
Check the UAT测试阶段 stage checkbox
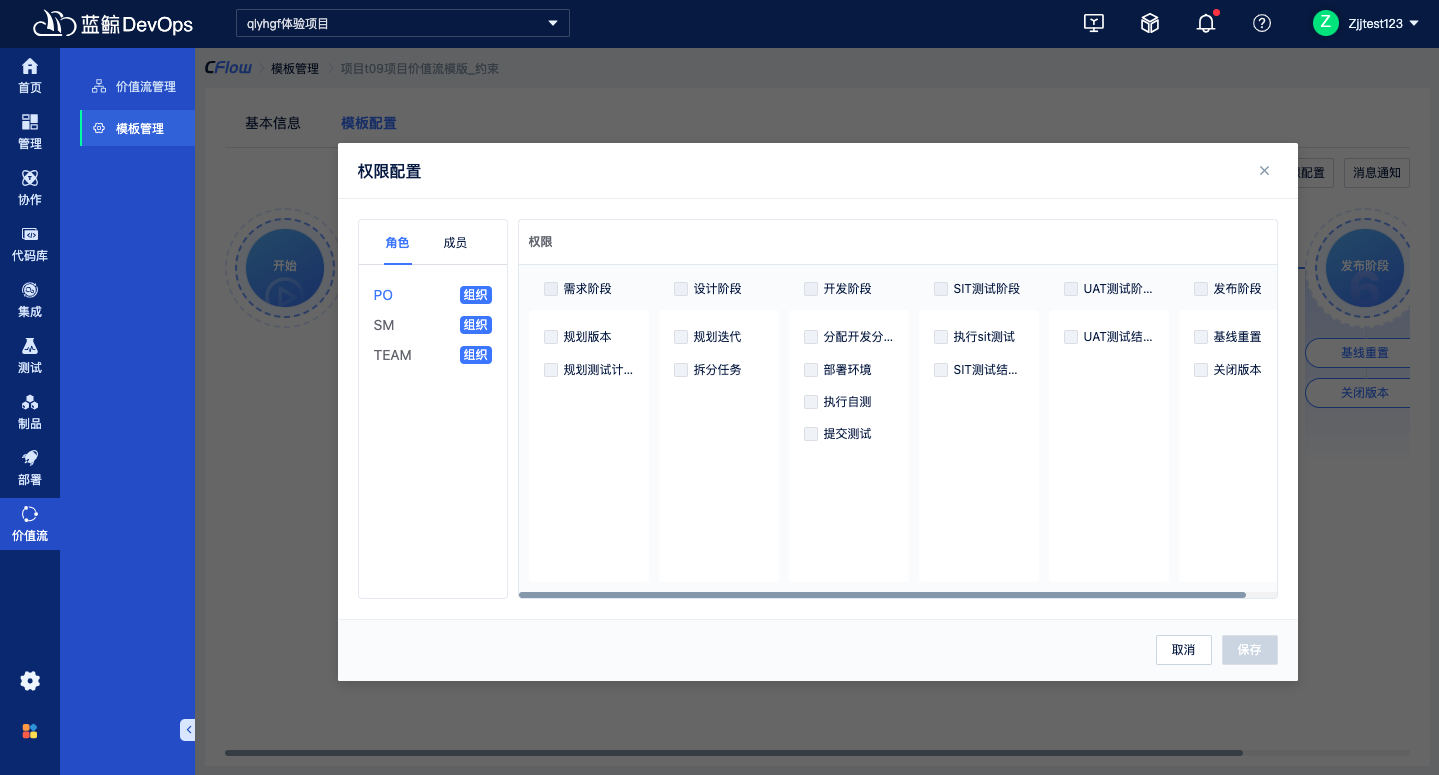(1071, 289)
